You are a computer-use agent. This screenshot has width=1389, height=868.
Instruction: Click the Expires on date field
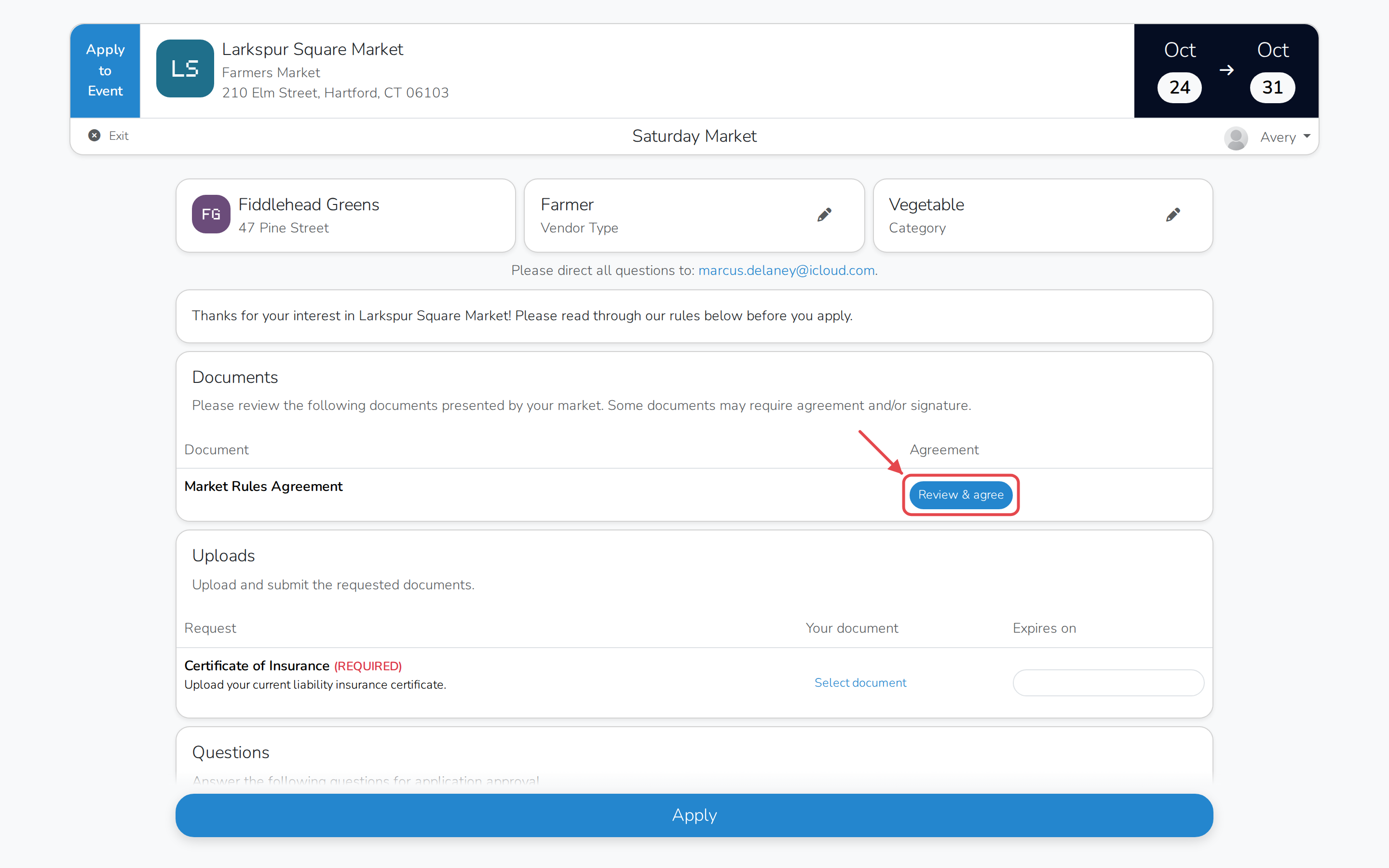(1108, 682)
